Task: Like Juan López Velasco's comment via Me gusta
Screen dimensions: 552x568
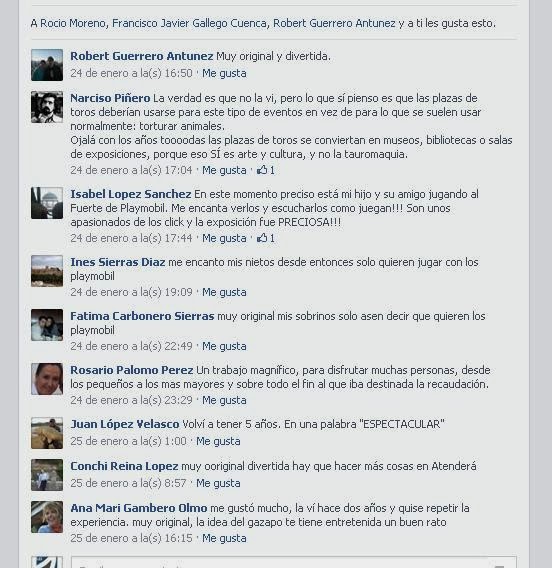Action: click(x=218, y=441)
